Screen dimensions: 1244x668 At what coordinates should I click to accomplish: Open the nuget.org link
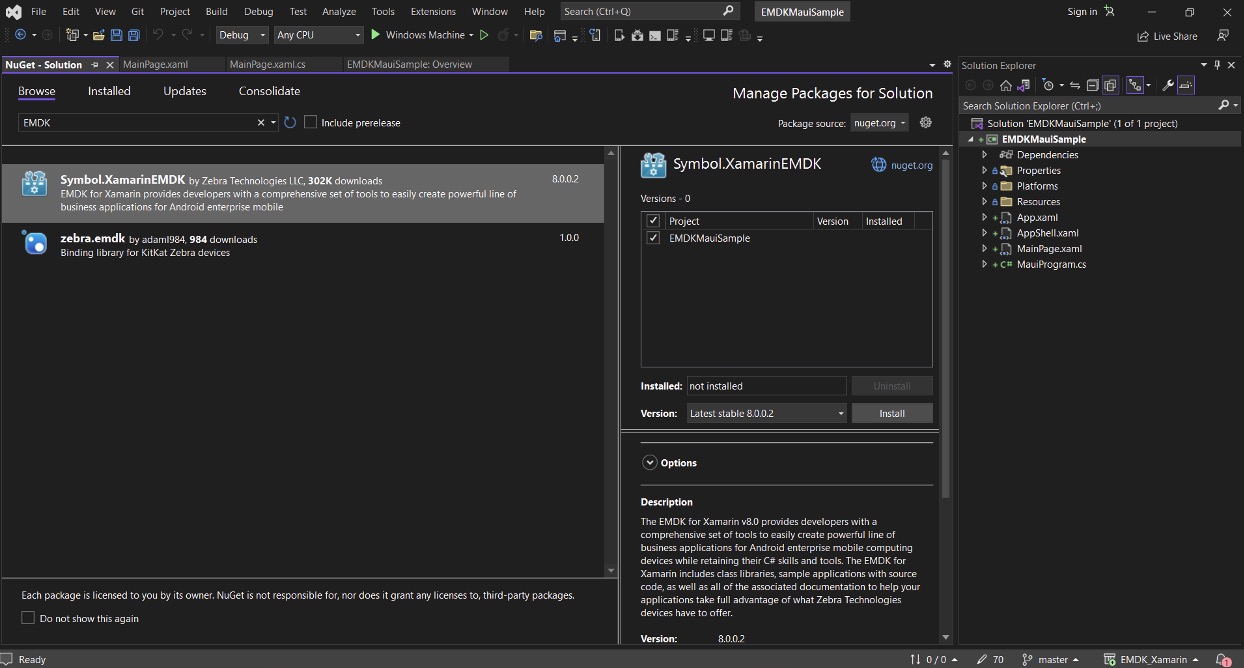(911, 165)
